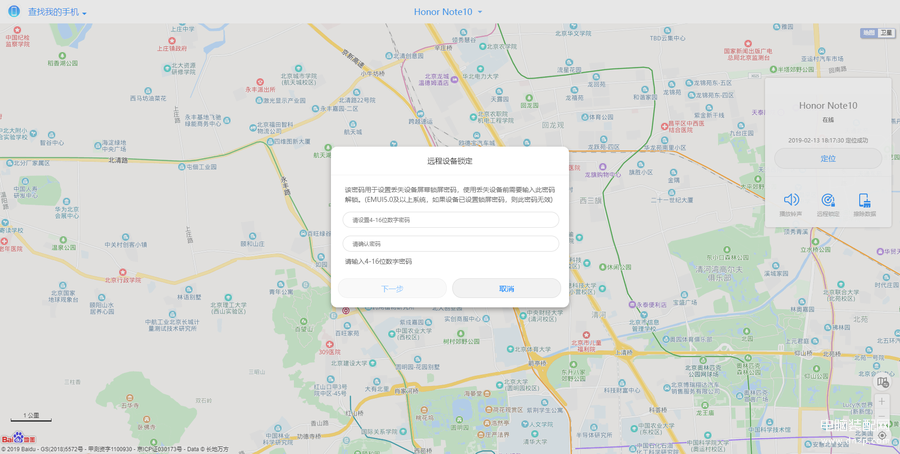Click the map recenter target icon
Viewport: 900px width, 454px height.
[x=882, y=436]
